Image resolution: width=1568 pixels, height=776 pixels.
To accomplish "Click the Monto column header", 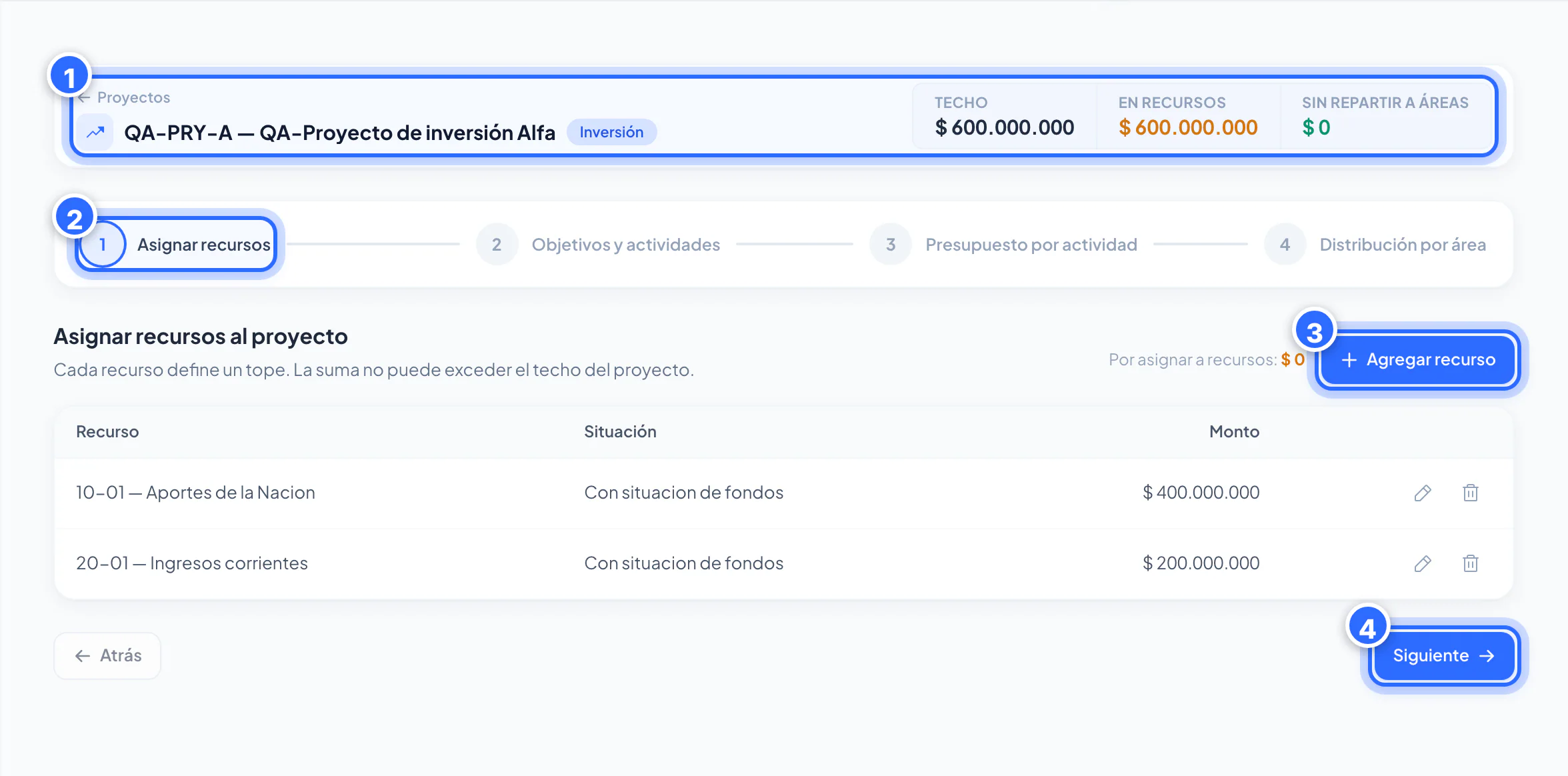I will point(1234,432).
